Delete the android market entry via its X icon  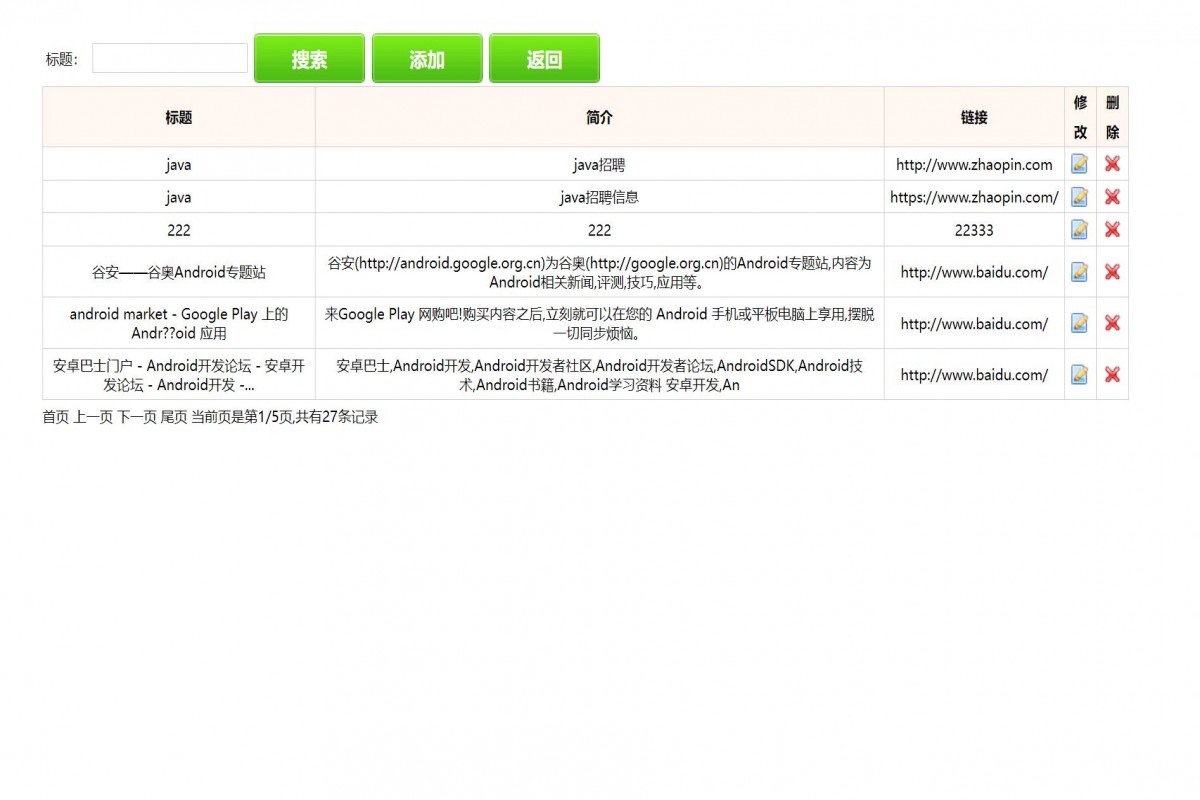tap(1112, 323)
